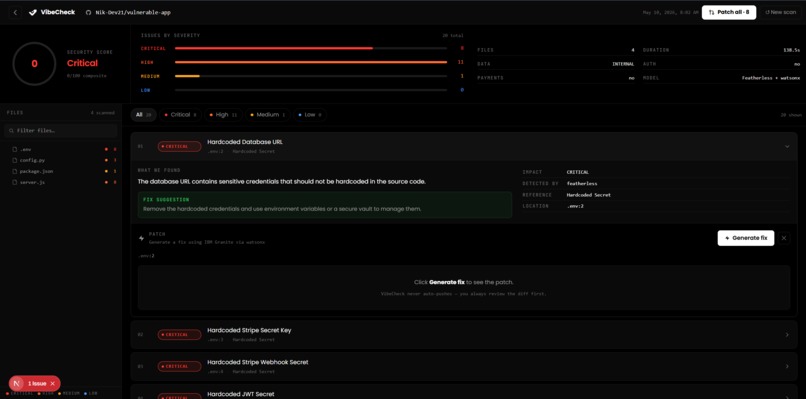Select the package.json file

pos(61,171)
